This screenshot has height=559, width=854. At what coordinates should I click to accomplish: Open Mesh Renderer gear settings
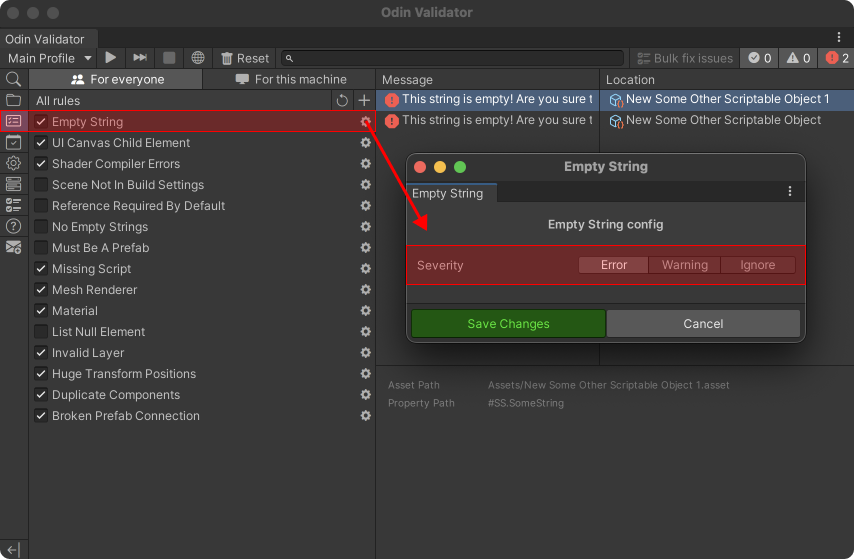[x=365, y=290]
